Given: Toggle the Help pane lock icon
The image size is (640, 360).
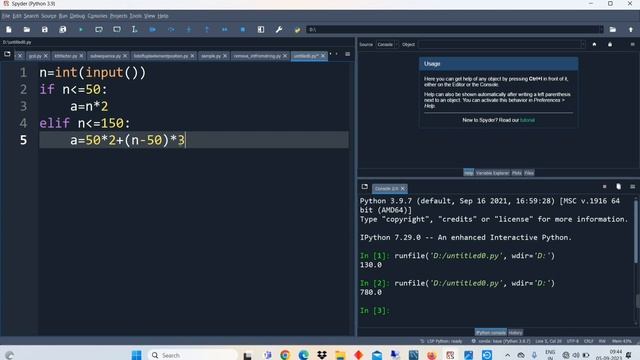Looking at the screenshot, I should tap(610, 44).
